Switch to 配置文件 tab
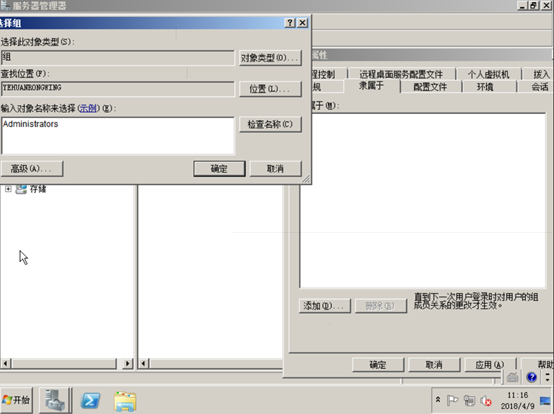554x414 pixels. 430,87
